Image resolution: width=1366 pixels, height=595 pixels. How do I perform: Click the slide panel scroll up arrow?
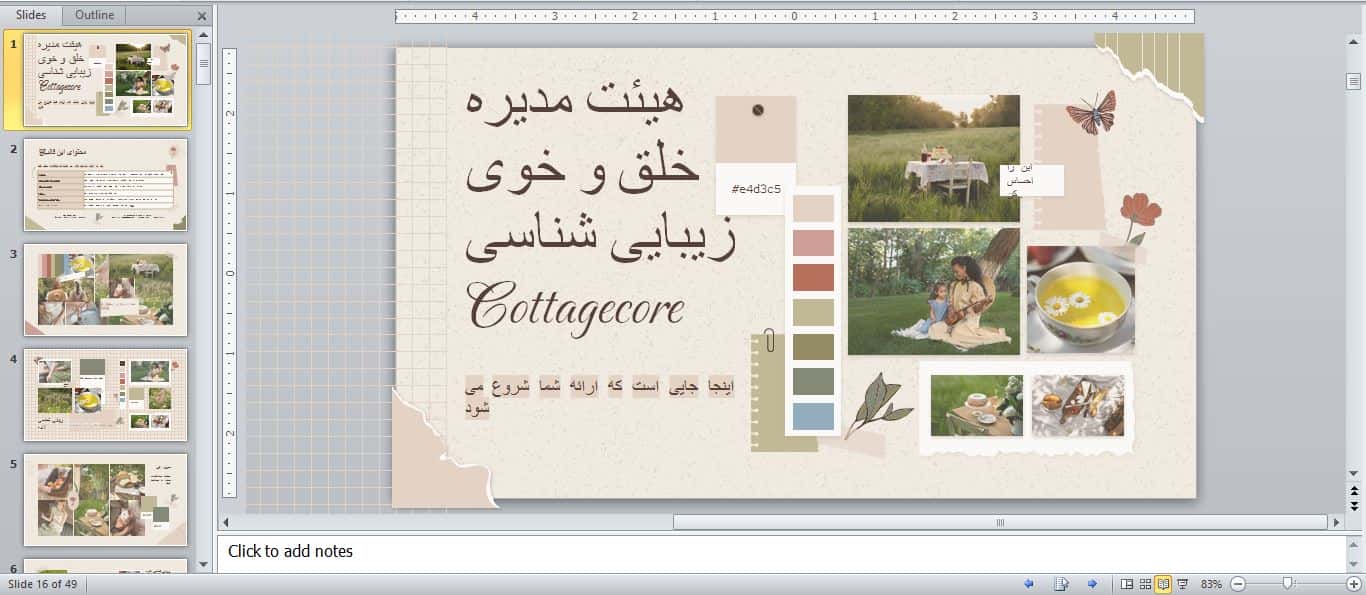point(204,36)
